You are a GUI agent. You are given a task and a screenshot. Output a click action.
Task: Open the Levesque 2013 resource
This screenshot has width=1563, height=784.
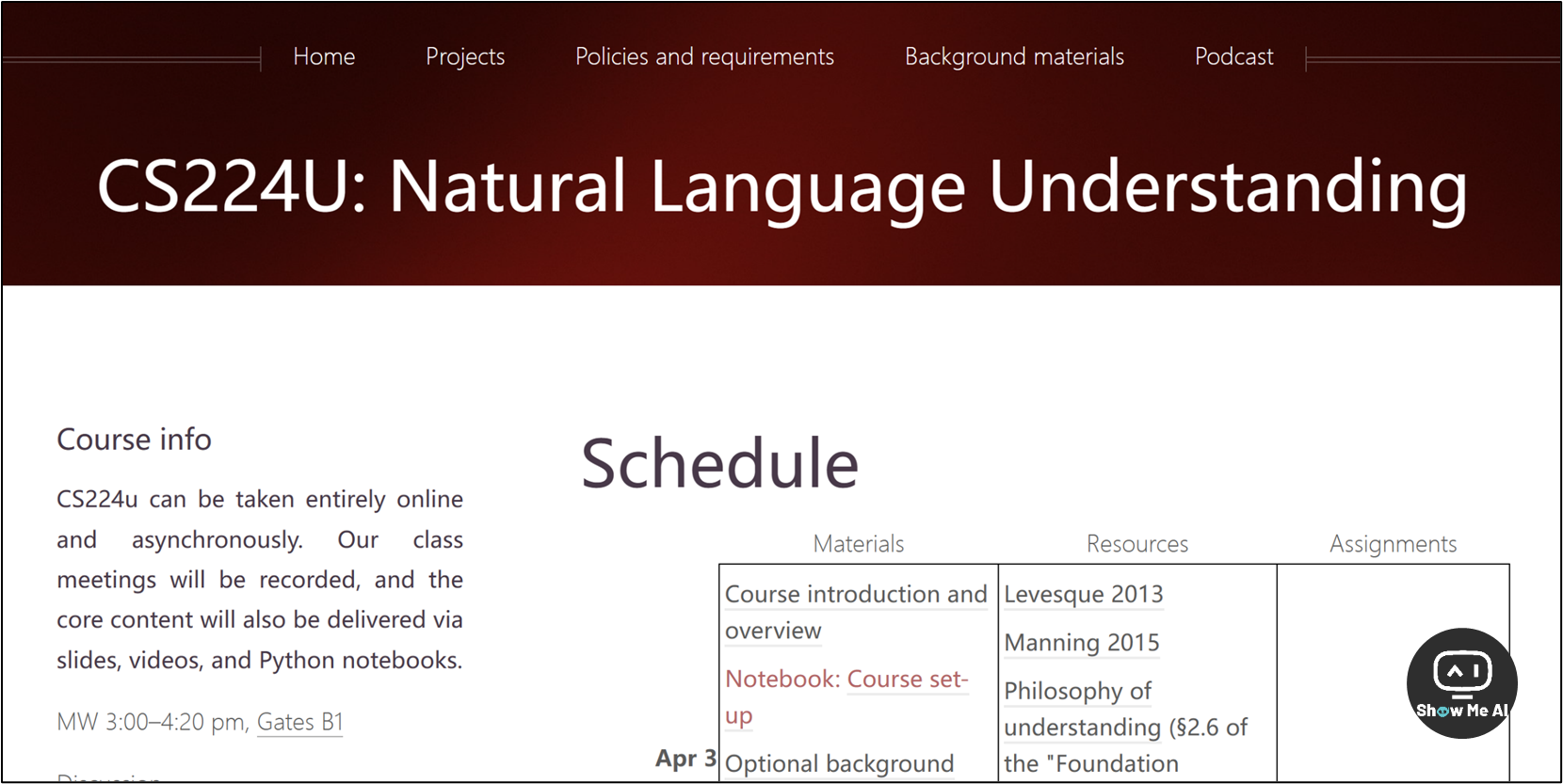click(x=1084, y=594)
